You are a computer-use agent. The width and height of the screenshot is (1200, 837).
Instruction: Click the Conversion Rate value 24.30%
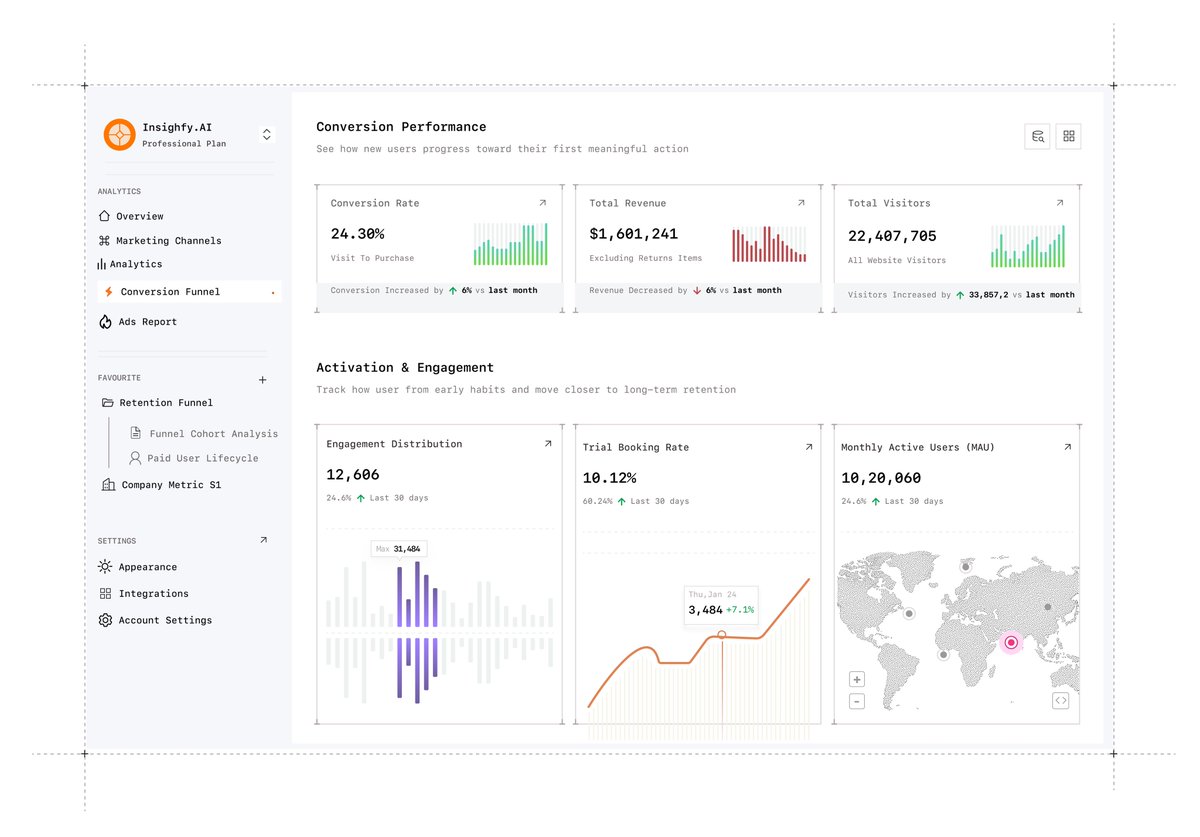[357, 233]
